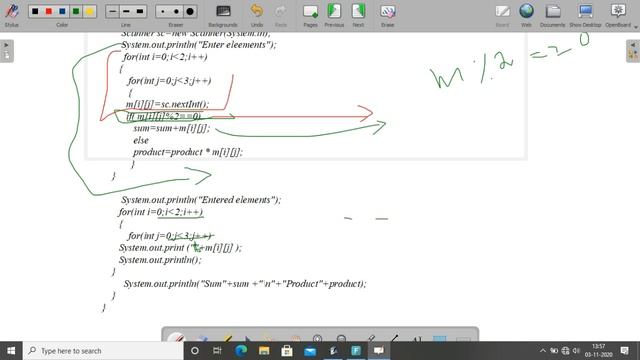
Task: Switch to the OpenBoard taskbar app
Action: click(379, 351)
